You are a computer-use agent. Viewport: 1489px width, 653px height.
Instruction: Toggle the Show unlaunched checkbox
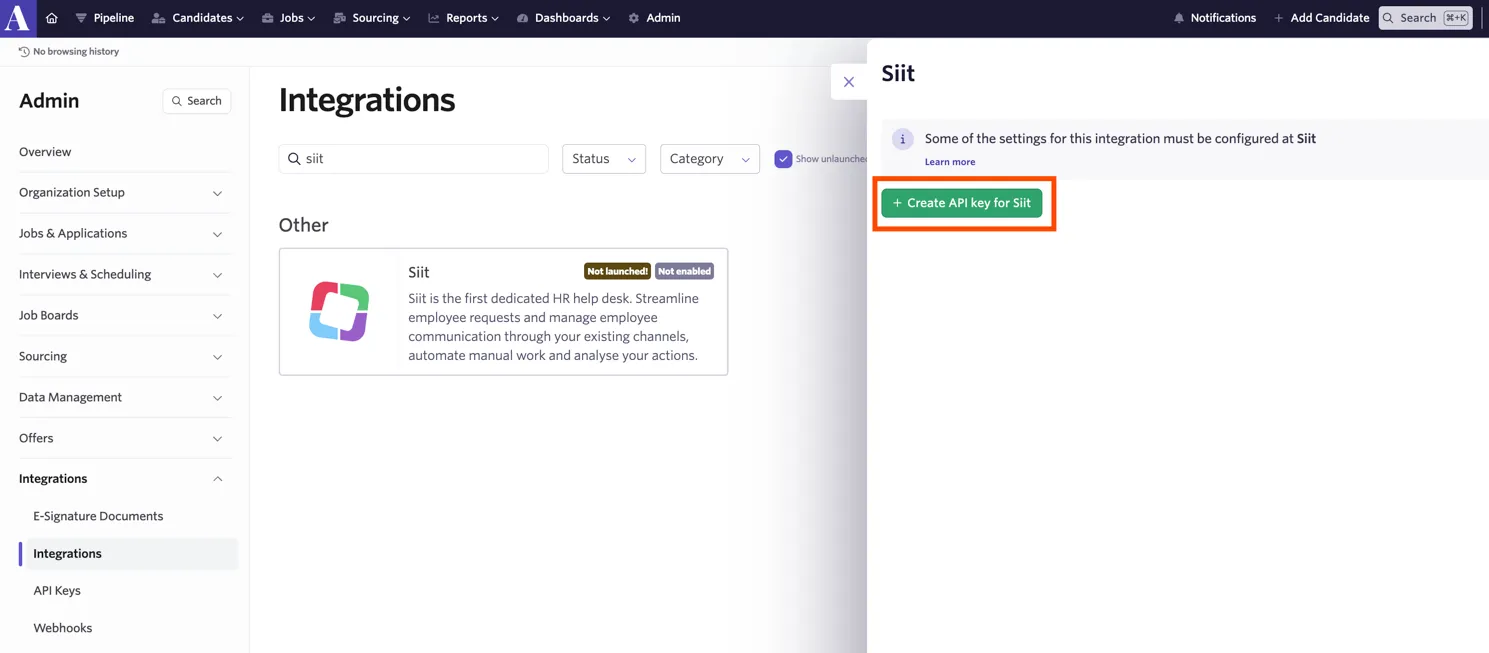click(x=783, y=159)
